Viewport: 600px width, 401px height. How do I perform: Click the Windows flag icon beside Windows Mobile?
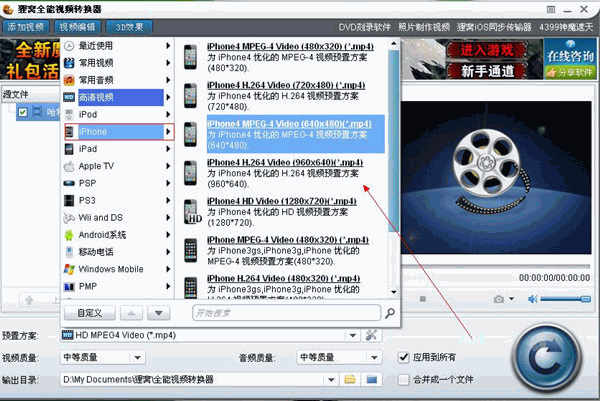[69, 269]
